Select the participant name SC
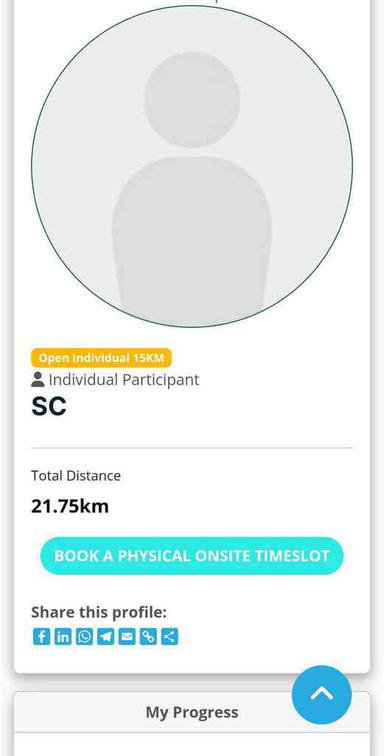 click(x=49, y=406)
